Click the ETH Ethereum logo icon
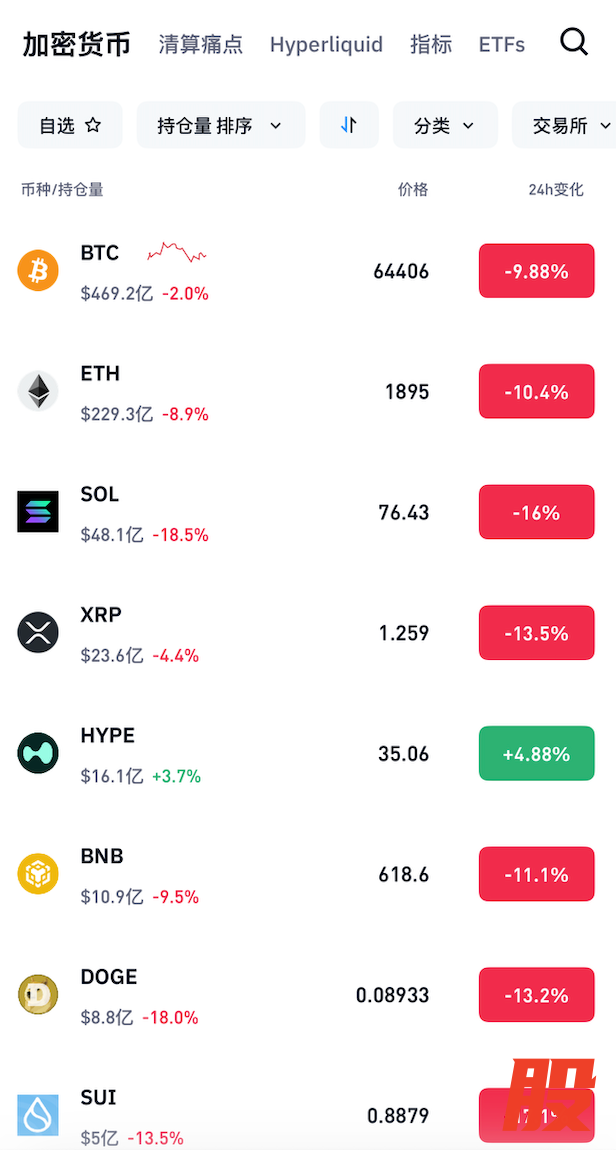The height and width of the screenshot is (1150, 616). [38, 391]
